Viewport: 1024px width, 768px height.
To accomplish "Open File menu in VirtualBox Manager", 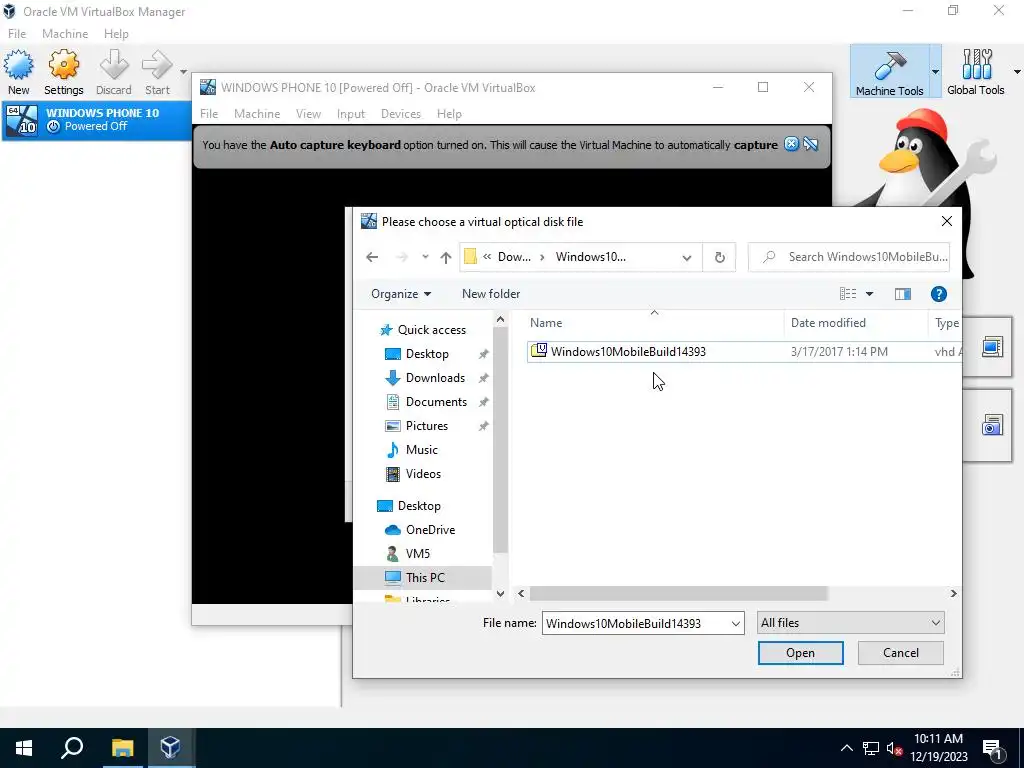I will click(x=17, y=34).
